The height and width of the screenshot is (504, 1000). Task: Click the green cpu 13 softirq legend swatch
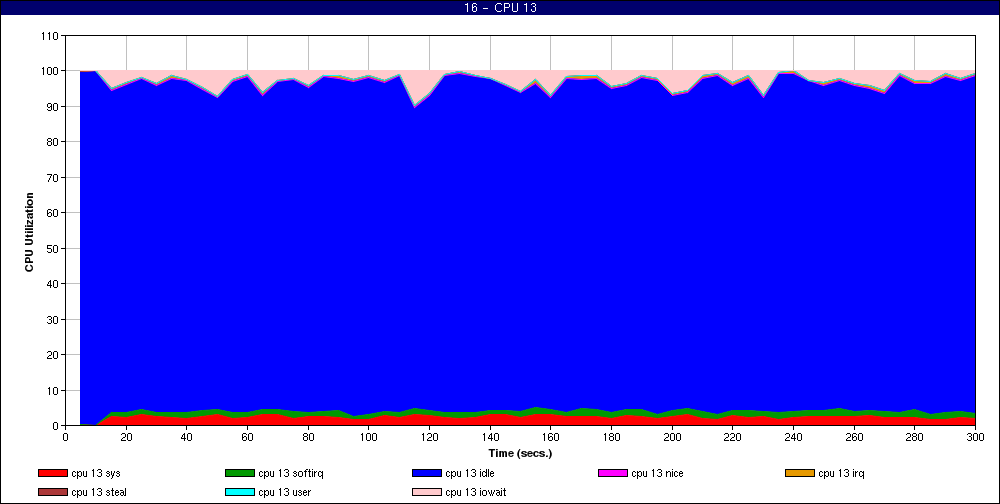coord(240,473)
